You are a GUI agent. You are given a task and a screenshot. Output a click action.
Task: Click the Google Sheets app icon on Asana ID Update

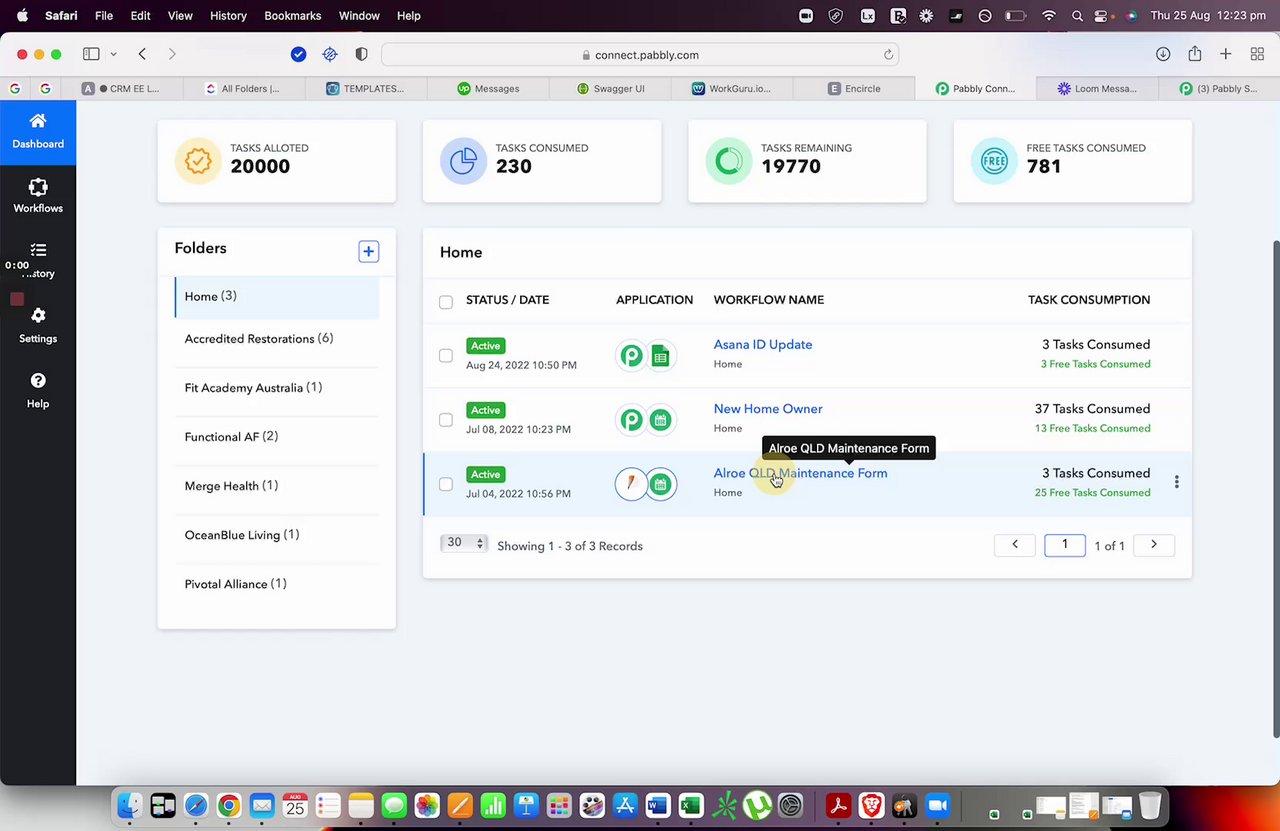click(660, 355)
